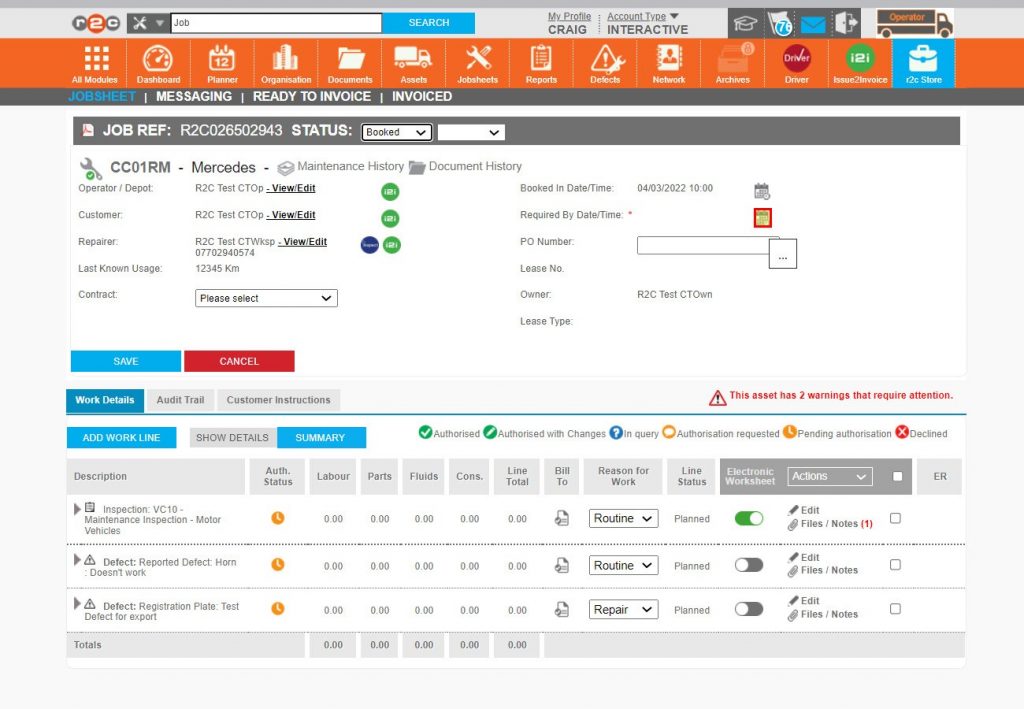
Task: Open View/Edit link for Repairer
Action: [303, 242]
